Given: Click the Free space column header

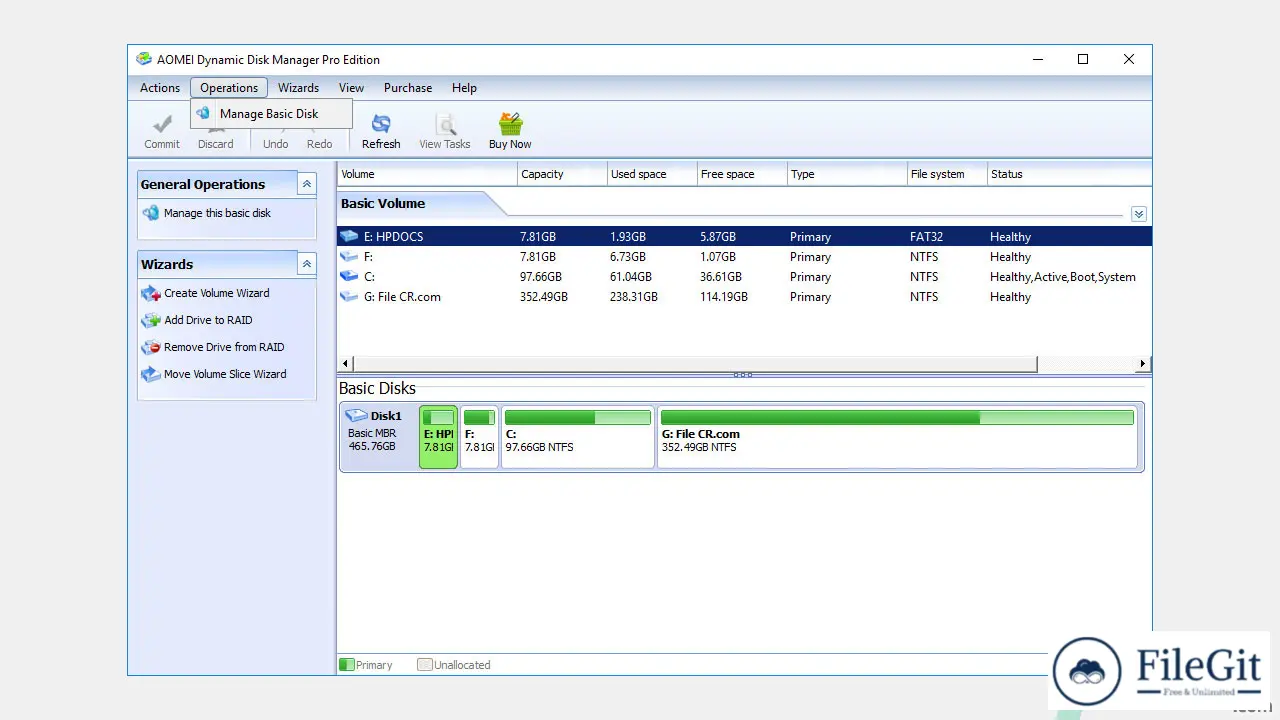Looking at the screenshot, I should point(742,174).
